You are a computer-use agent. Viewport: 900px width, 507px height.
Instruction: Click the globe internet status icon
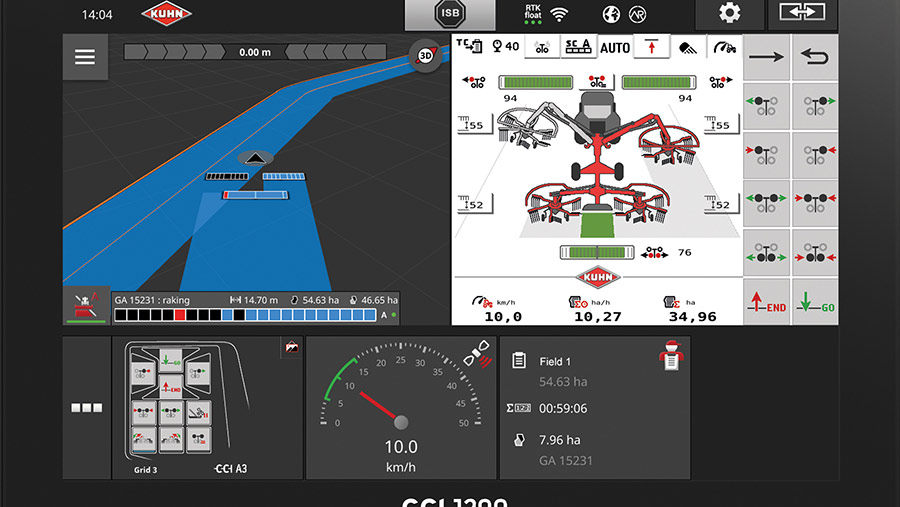611,14
